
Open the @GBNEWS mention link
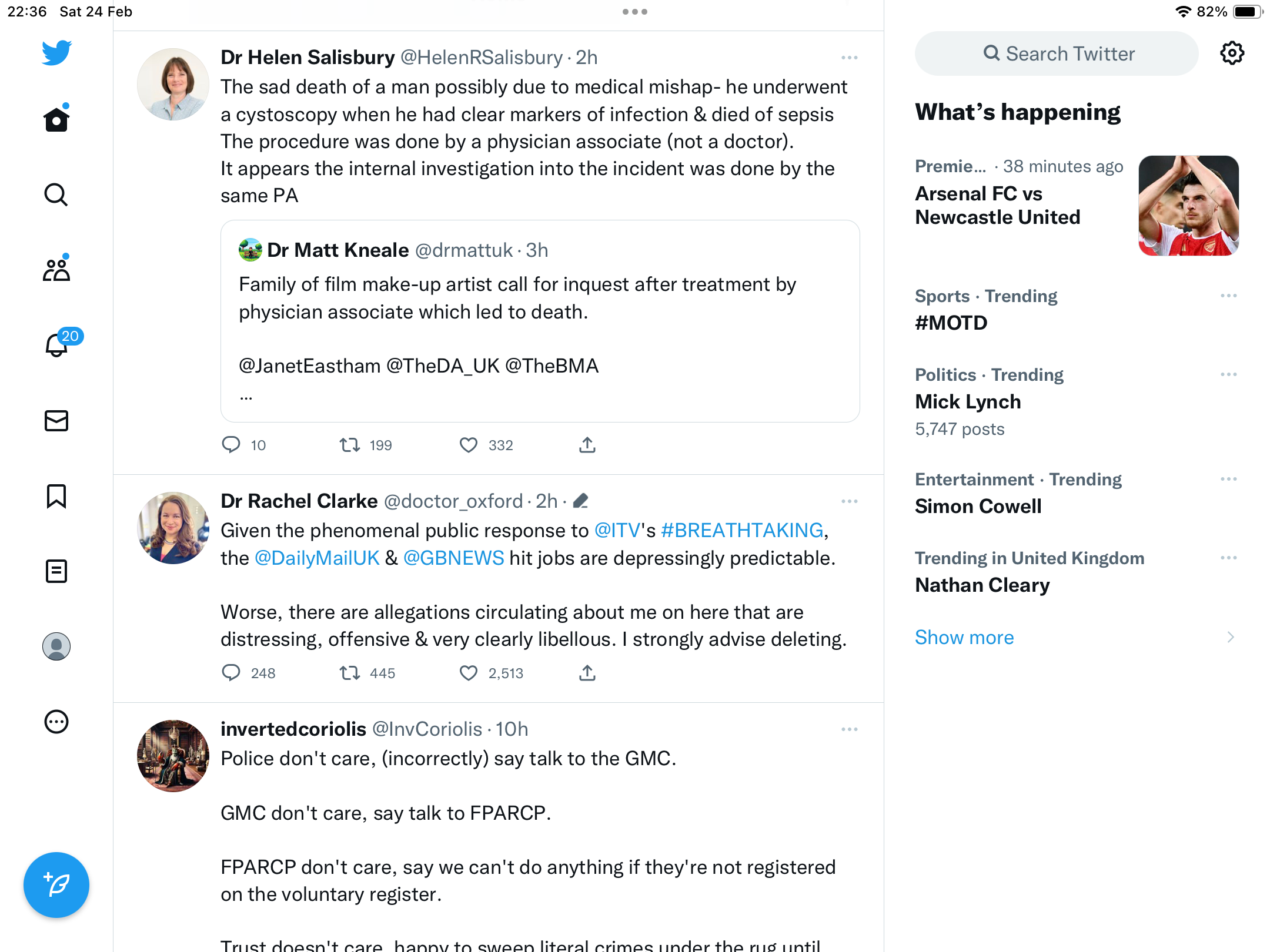(x=454, y=558)
